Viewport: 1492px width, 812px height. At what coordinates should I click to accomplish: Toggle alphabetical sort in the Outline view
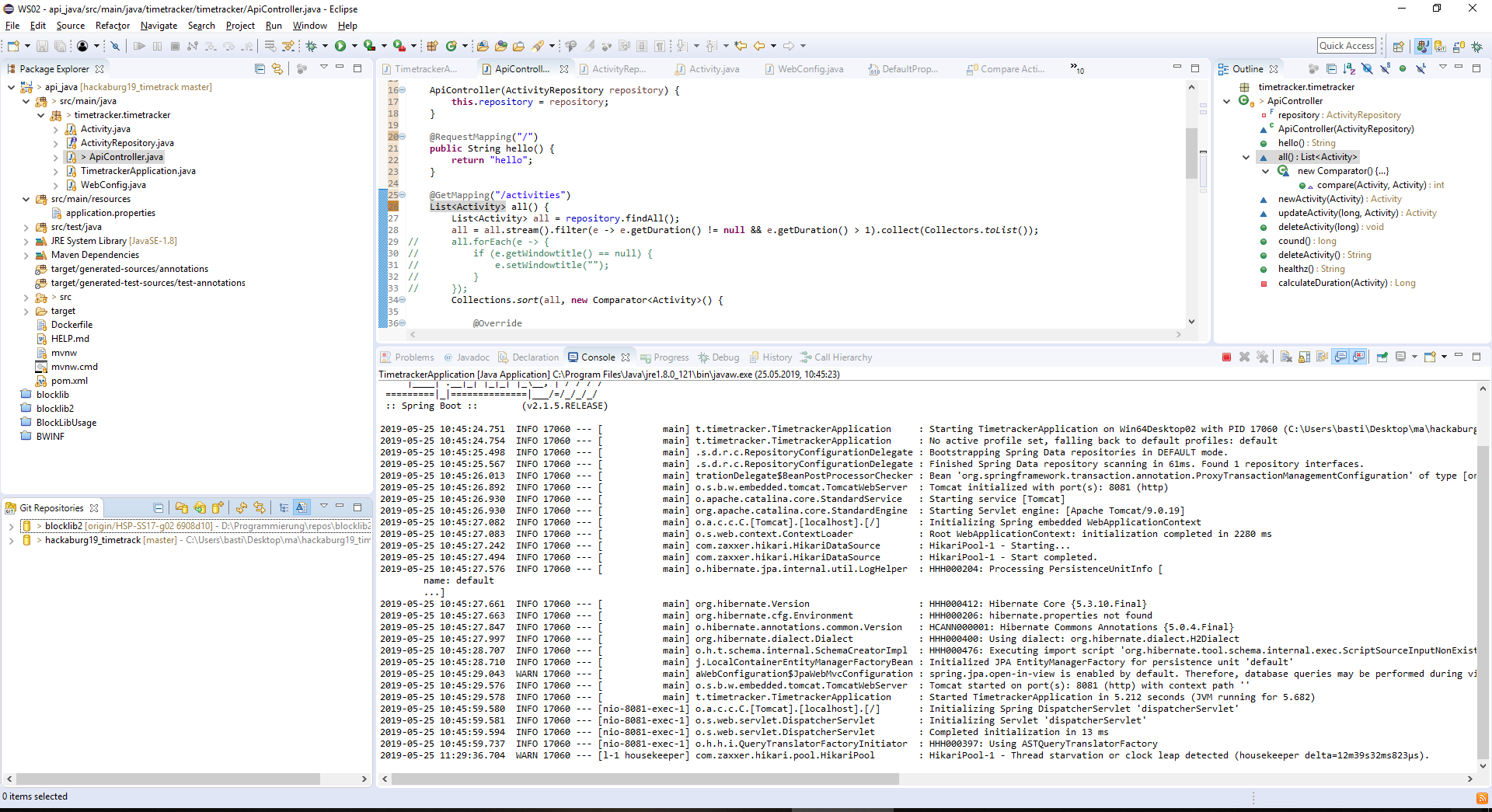[x=1349, y=69]
